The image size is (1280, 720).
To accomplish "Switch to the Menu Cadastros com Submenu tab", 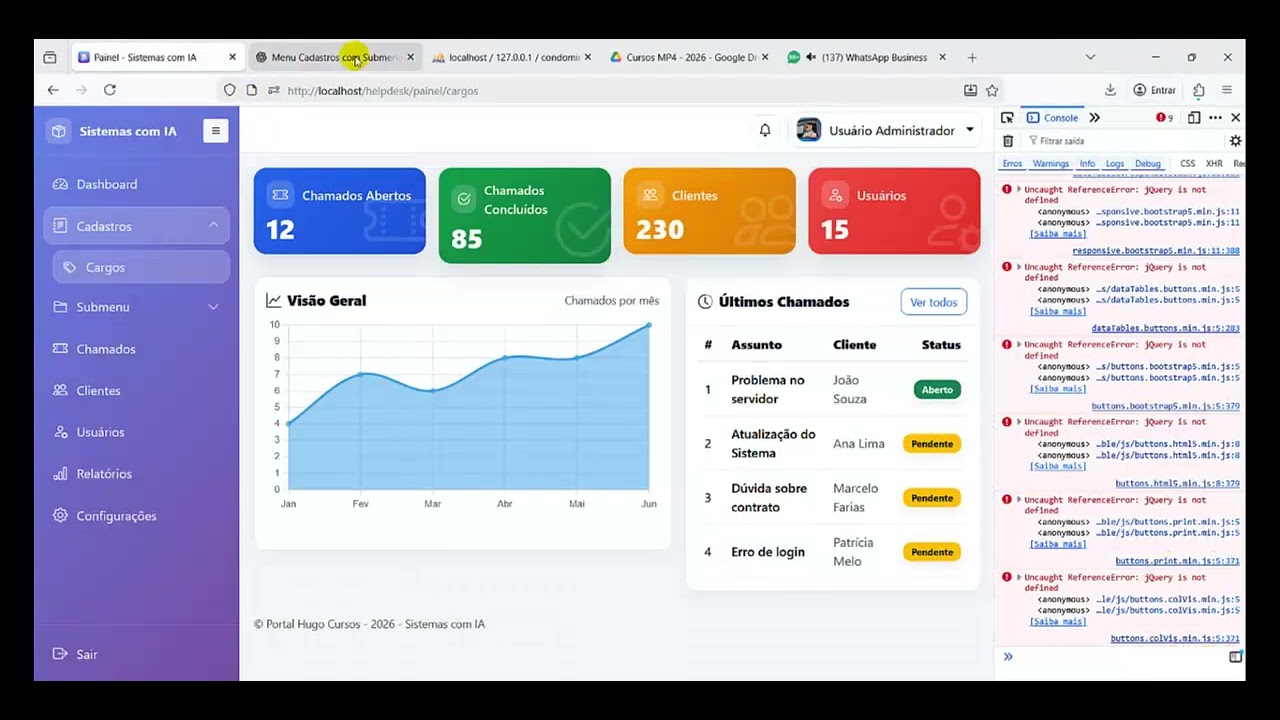I will [x=334, y=57].
